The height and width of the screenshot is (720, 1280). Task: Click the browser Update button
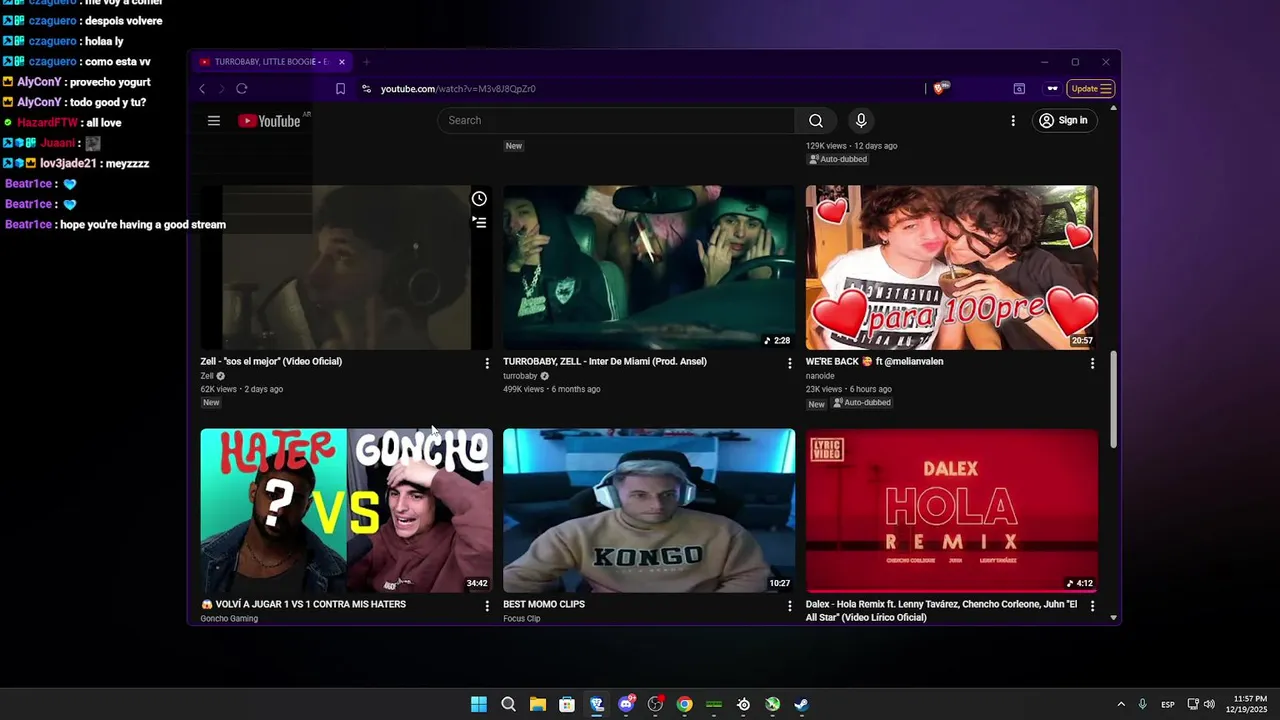[x=1090, y=89]
